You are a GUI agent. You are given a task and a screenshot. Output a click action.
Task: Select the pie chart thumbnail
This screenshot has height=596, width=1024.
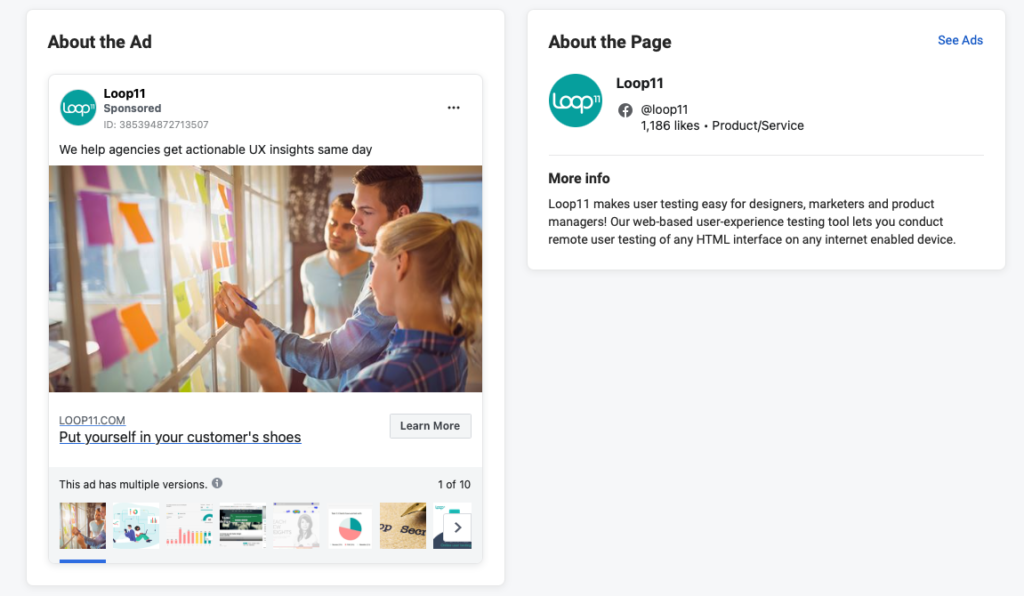pos(350,526)
